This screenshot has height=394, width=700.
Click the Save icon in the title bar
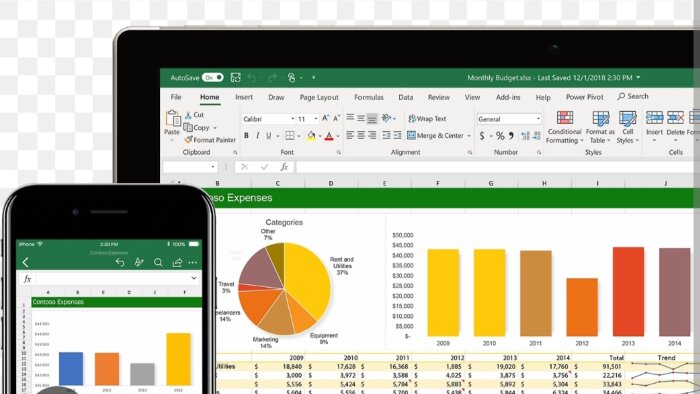(235, 78)
